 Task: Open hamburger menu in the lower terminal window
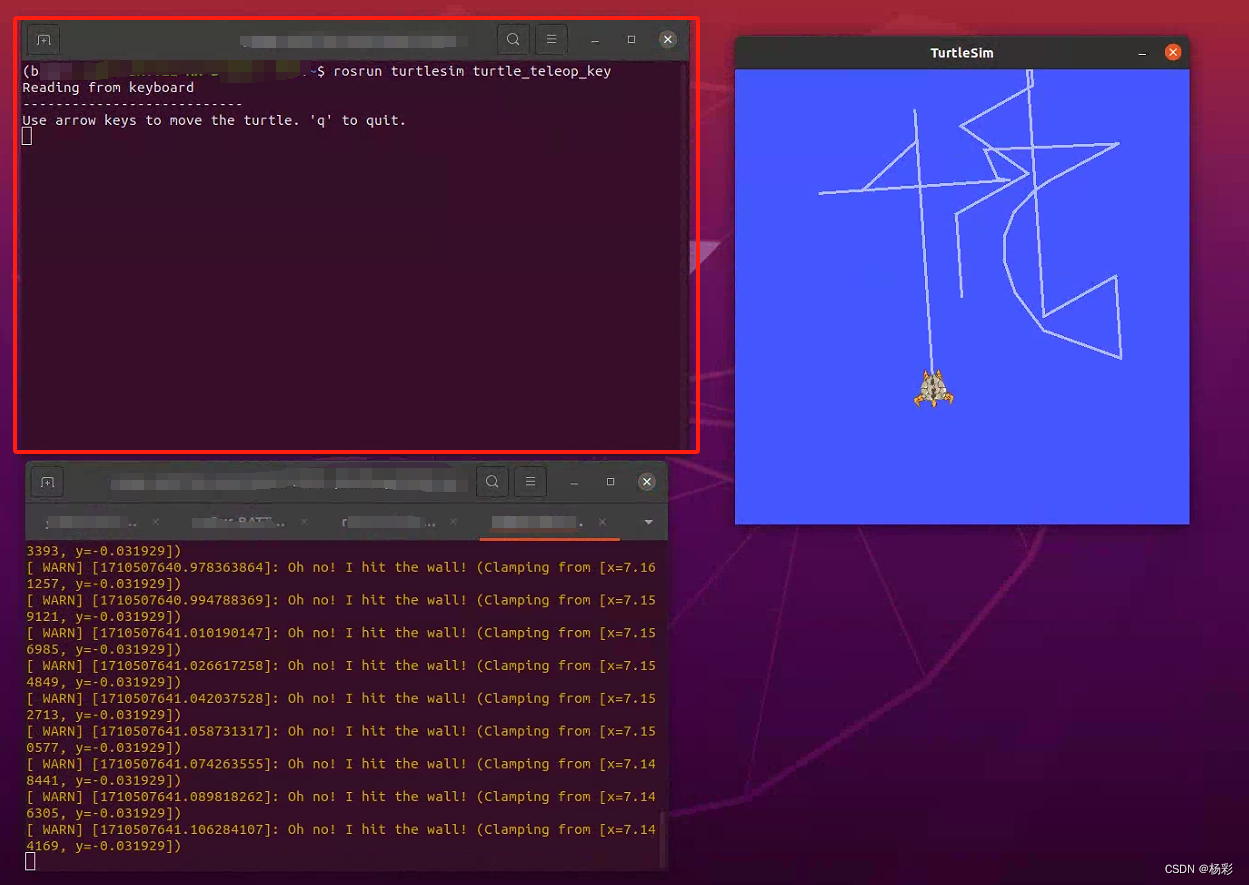pos(530,482)
